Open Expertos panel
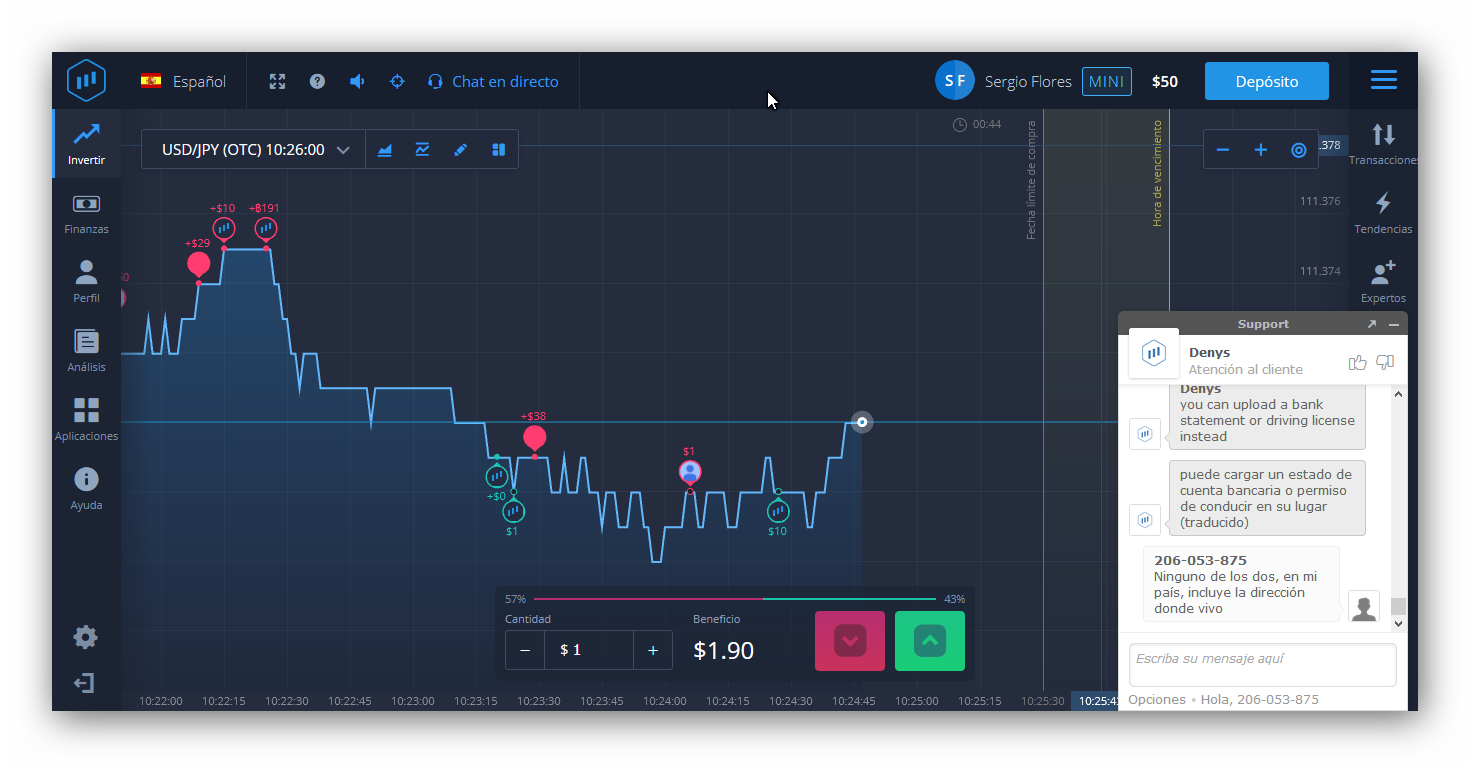1470x763 pixels. pos(1384,282)
